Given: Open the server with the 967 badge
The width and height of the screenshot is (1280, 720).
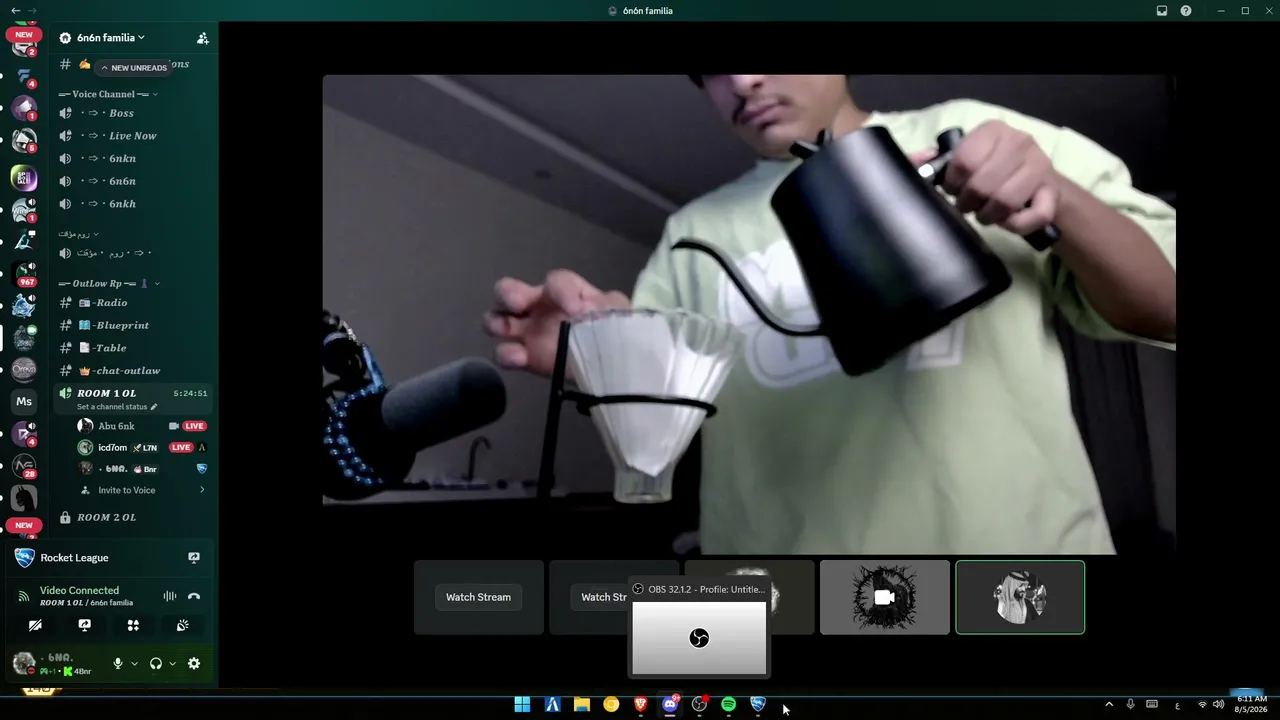Looking at the screenshot, I should (24, 273).
